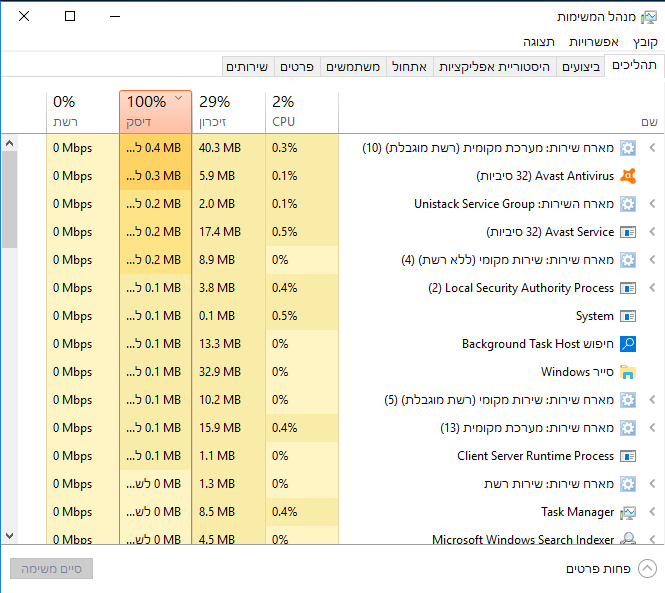Switch to the שירותים (Services) tab

point(247,67)
